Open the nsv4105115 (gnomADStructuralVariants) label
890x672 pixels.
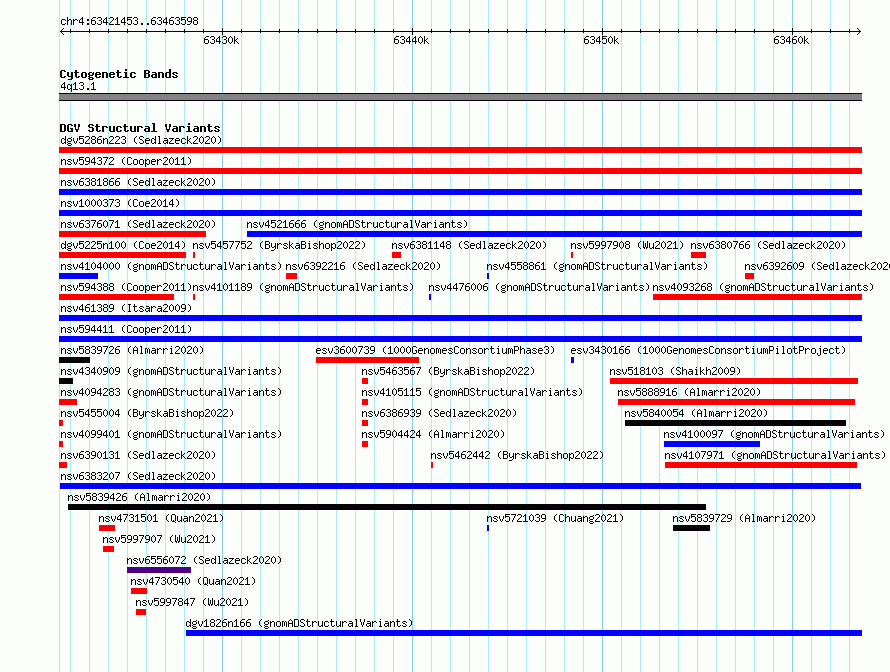tap(472, 392)
